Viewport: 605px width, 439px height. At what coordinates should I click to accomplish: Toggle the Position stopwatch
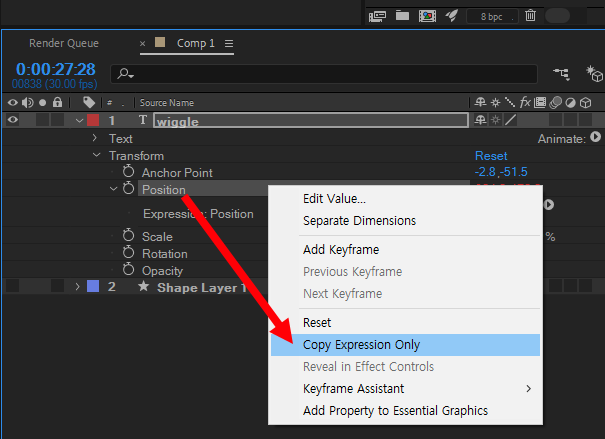(128, 188)
